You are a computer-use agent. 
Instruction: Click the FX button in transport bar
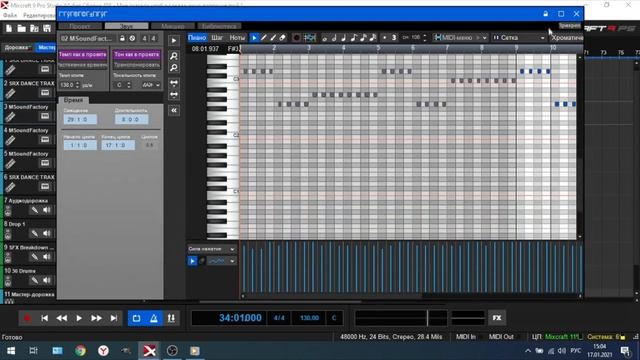497,318
